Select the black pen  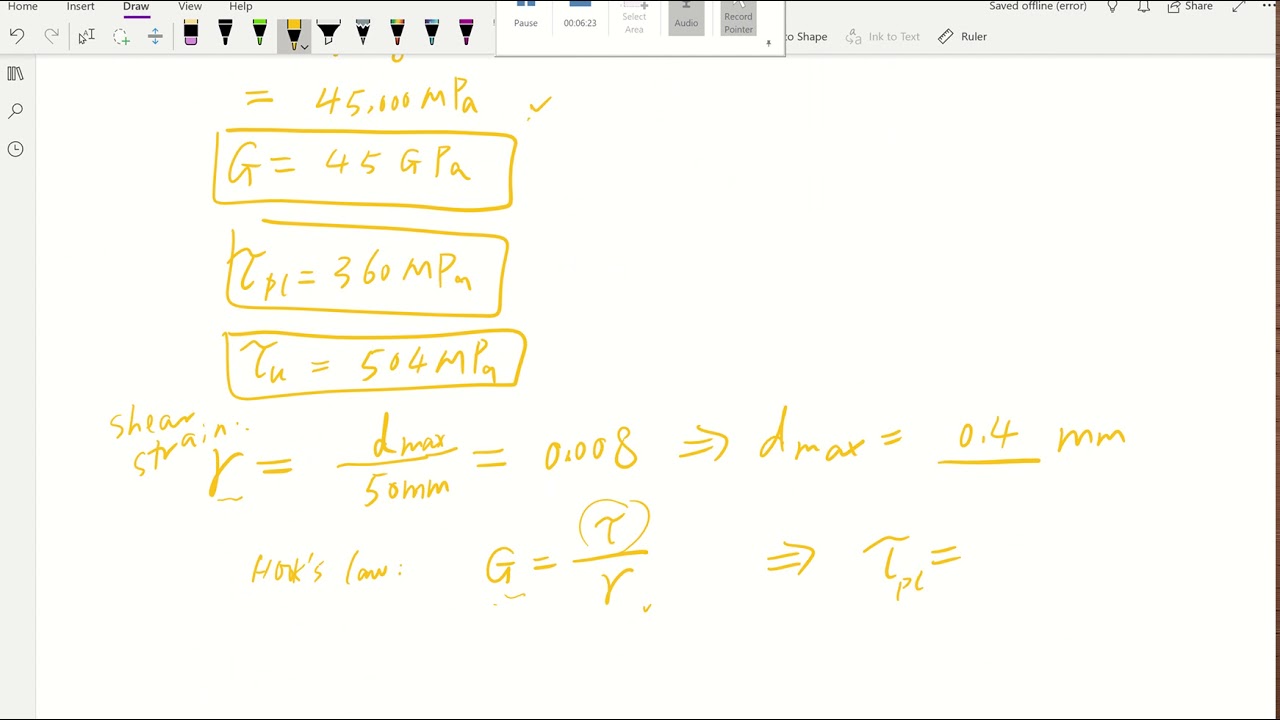(225, 34)
